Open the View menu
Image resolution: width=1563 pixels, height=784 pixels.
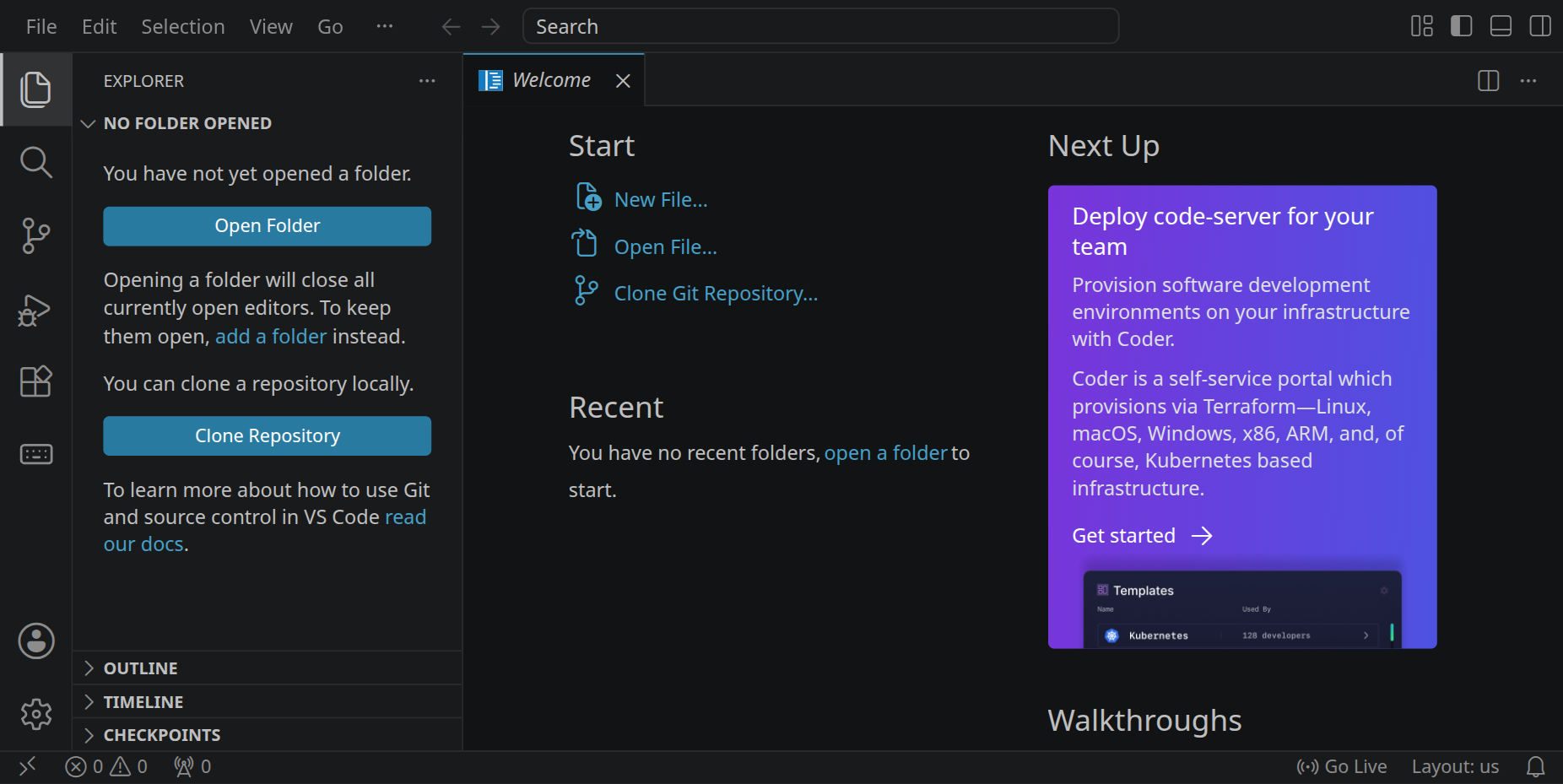coord(271,27)
